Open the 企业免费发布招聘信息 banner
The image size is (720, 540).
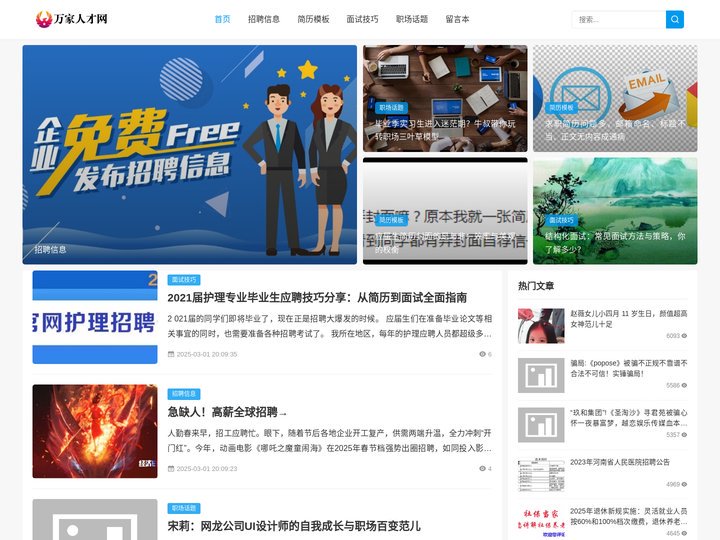click(190, 154)
